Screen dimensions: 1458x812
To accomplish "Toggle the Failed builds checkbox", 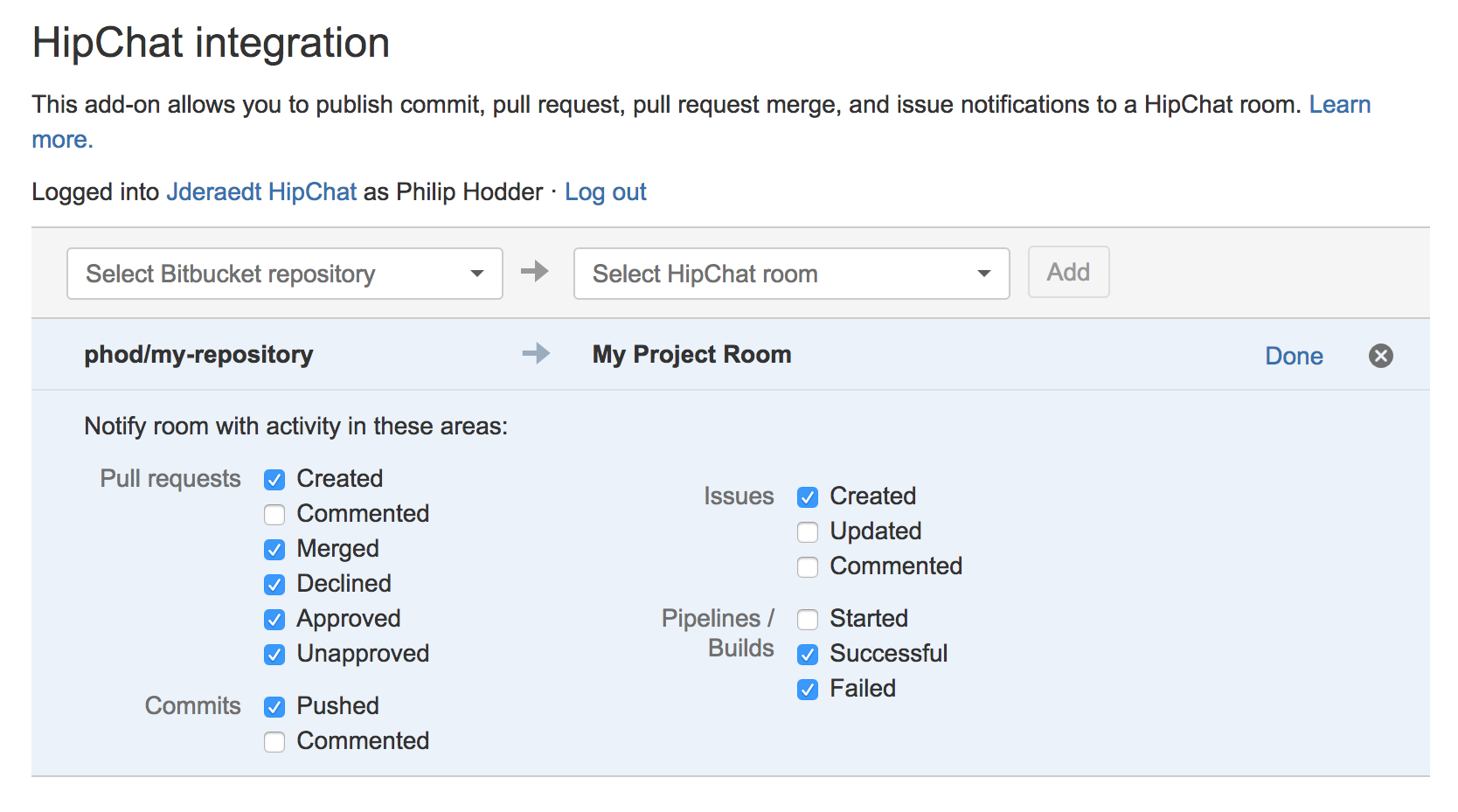I will 808,690.
